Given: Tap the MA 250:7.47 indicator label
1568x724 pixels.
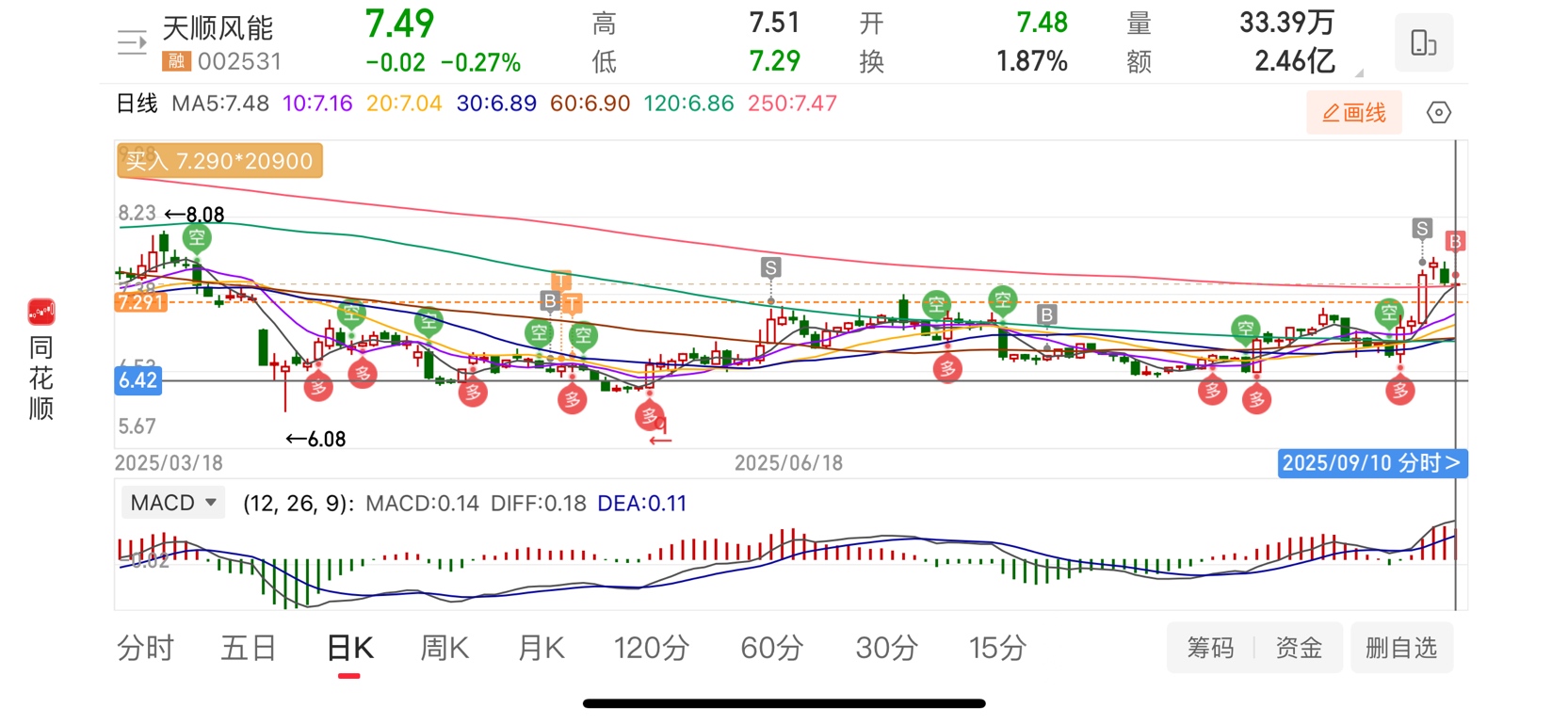Looking at the screenshot, I should pos(792,104).
